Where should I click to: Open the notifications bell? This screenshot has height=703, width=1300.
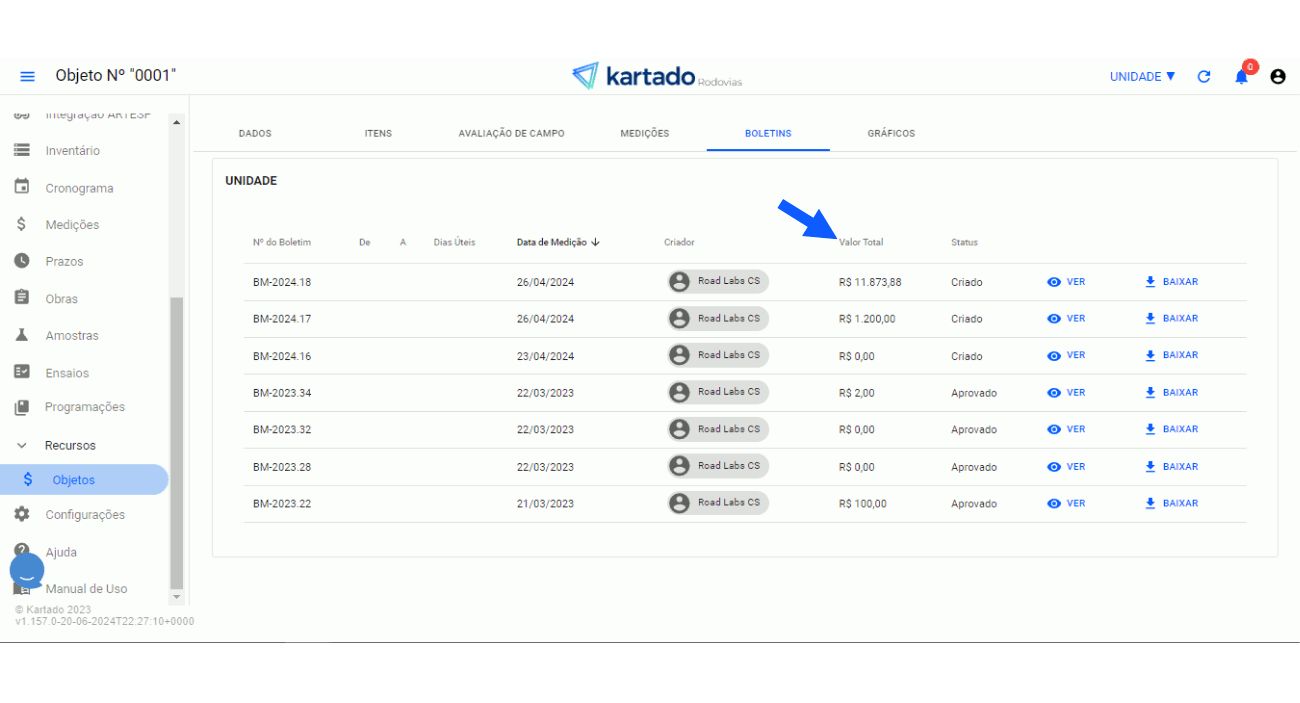(x=1241, y=77)
